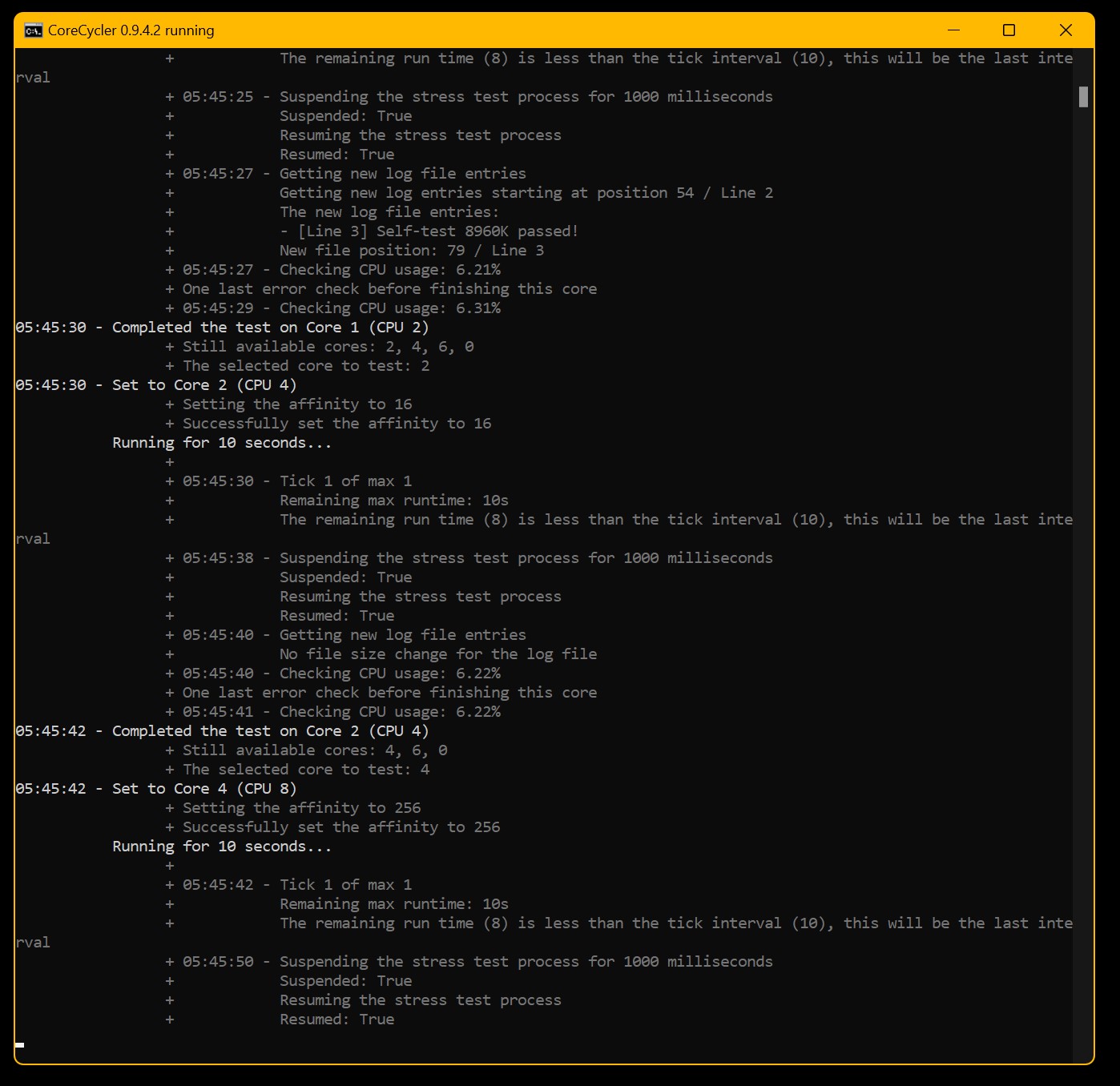Select the line Completed the test on Core 2

pyautogui.click(x=222, y=730)
